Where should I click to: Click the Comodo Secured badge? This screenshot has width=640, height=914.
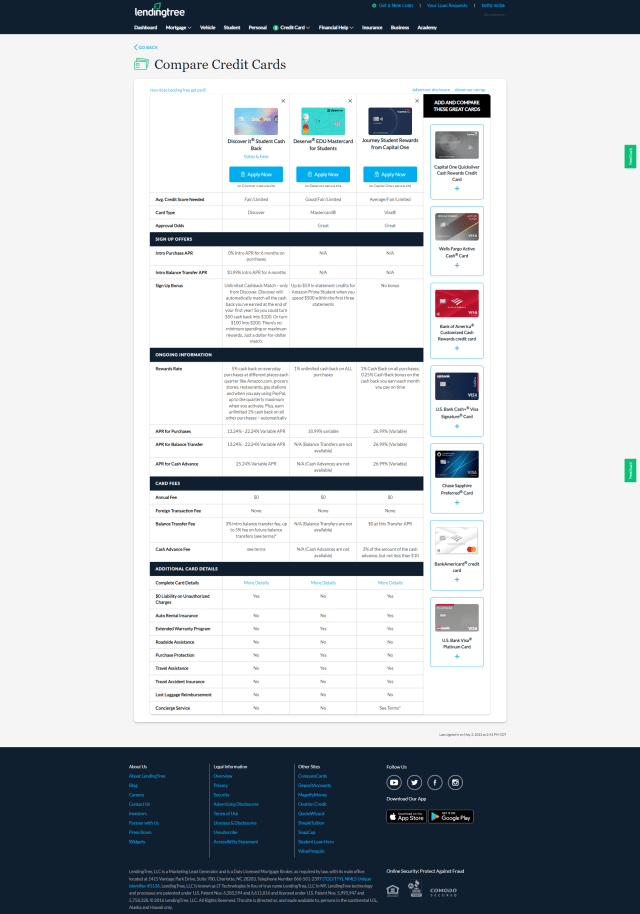pyautogui.click(x=444, y=892)
